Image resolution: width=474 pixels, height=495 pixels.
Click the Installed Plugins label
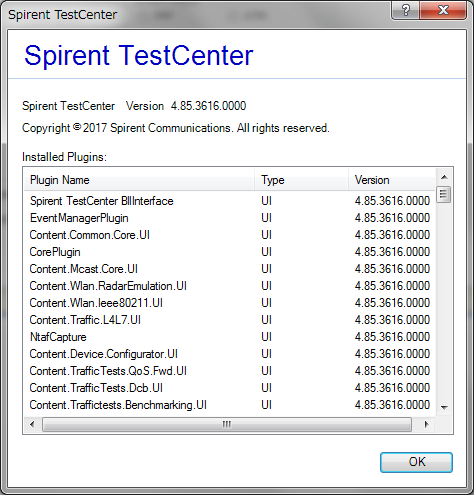pos(64,157)
